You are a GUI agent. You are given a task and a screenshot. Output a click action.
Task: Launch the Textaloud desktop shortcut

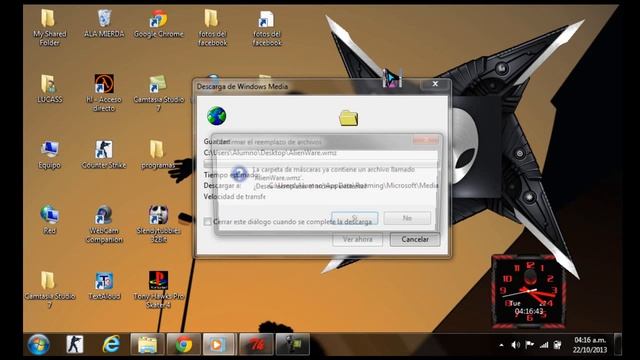coord(104,286)
